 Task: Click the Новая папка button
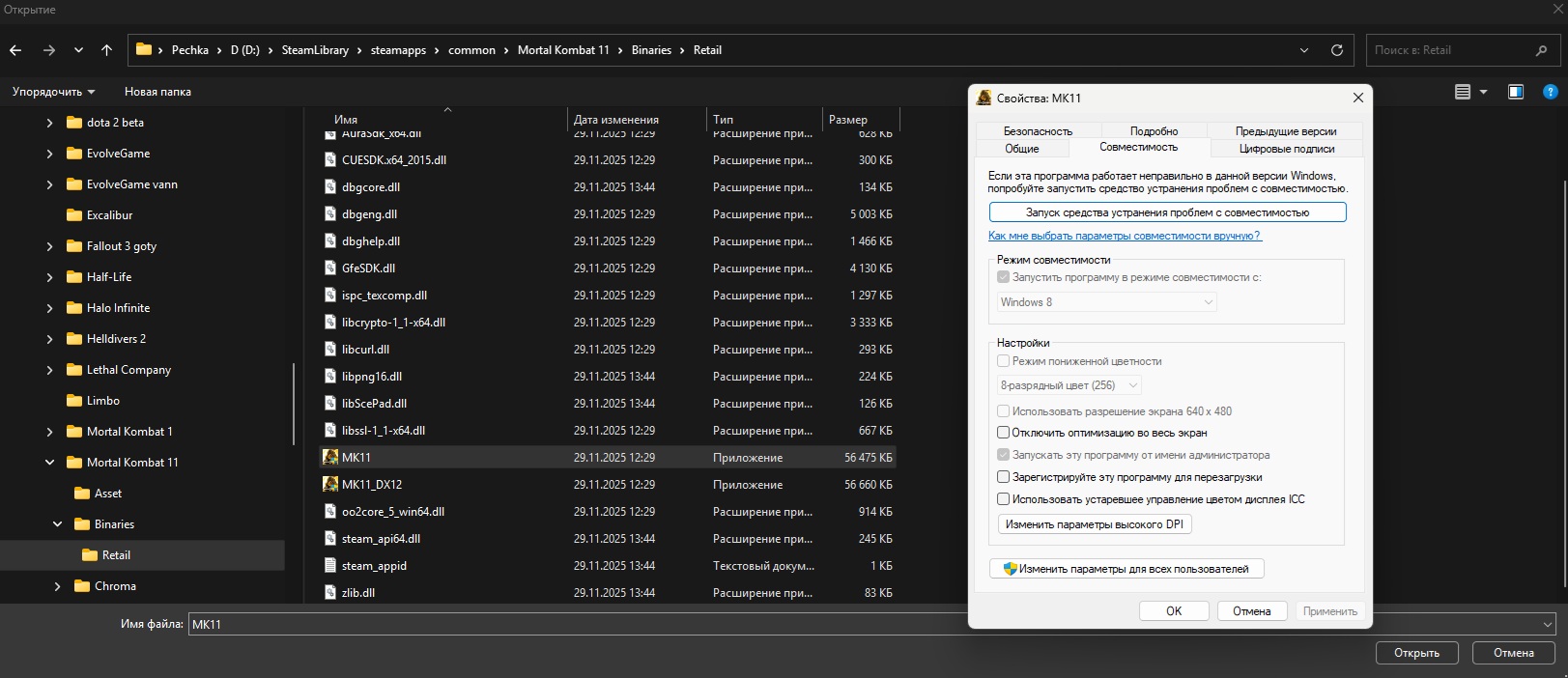[157, 92]
